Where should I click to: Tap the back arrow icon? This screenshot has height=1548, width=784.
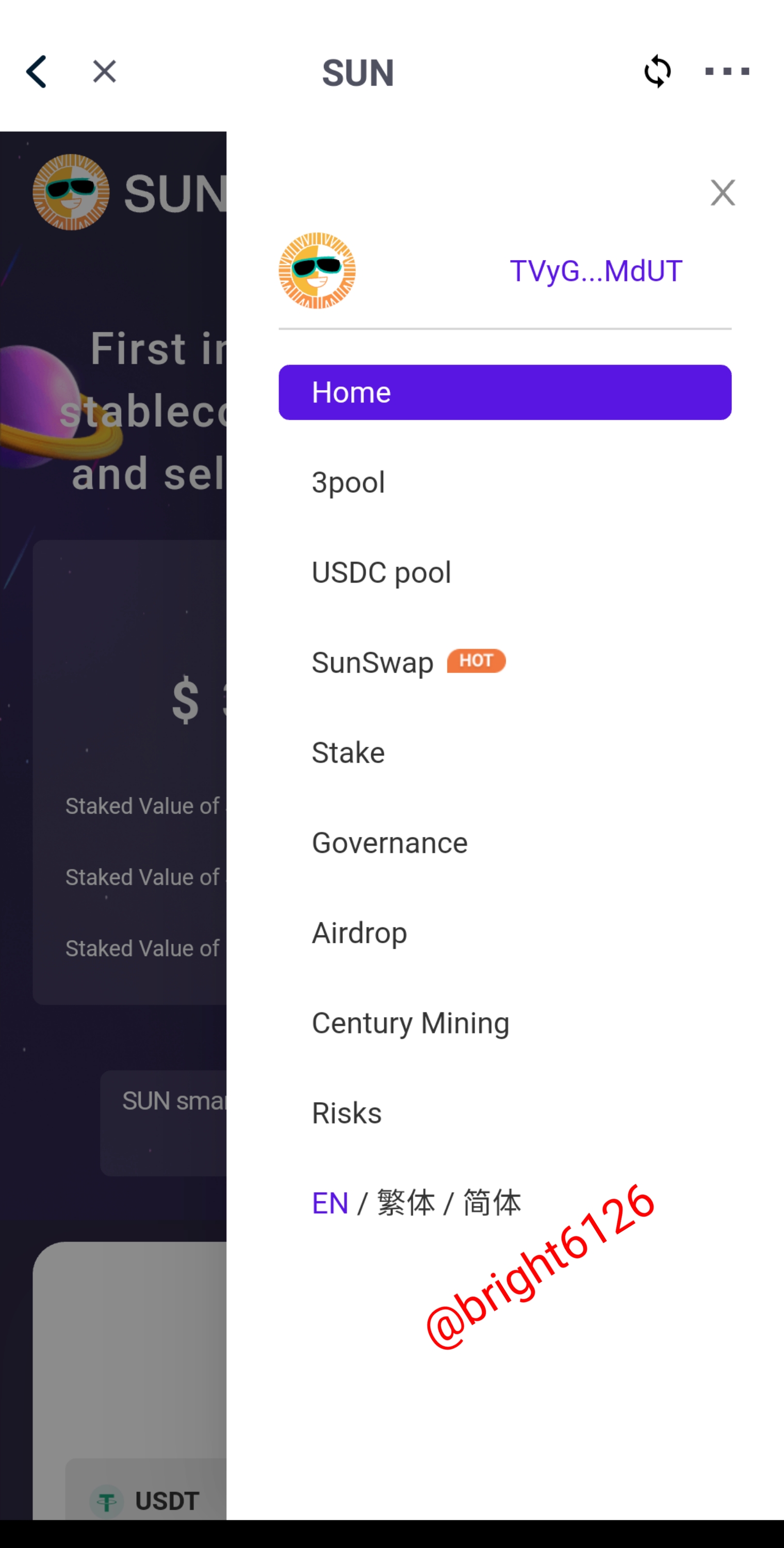37,72
